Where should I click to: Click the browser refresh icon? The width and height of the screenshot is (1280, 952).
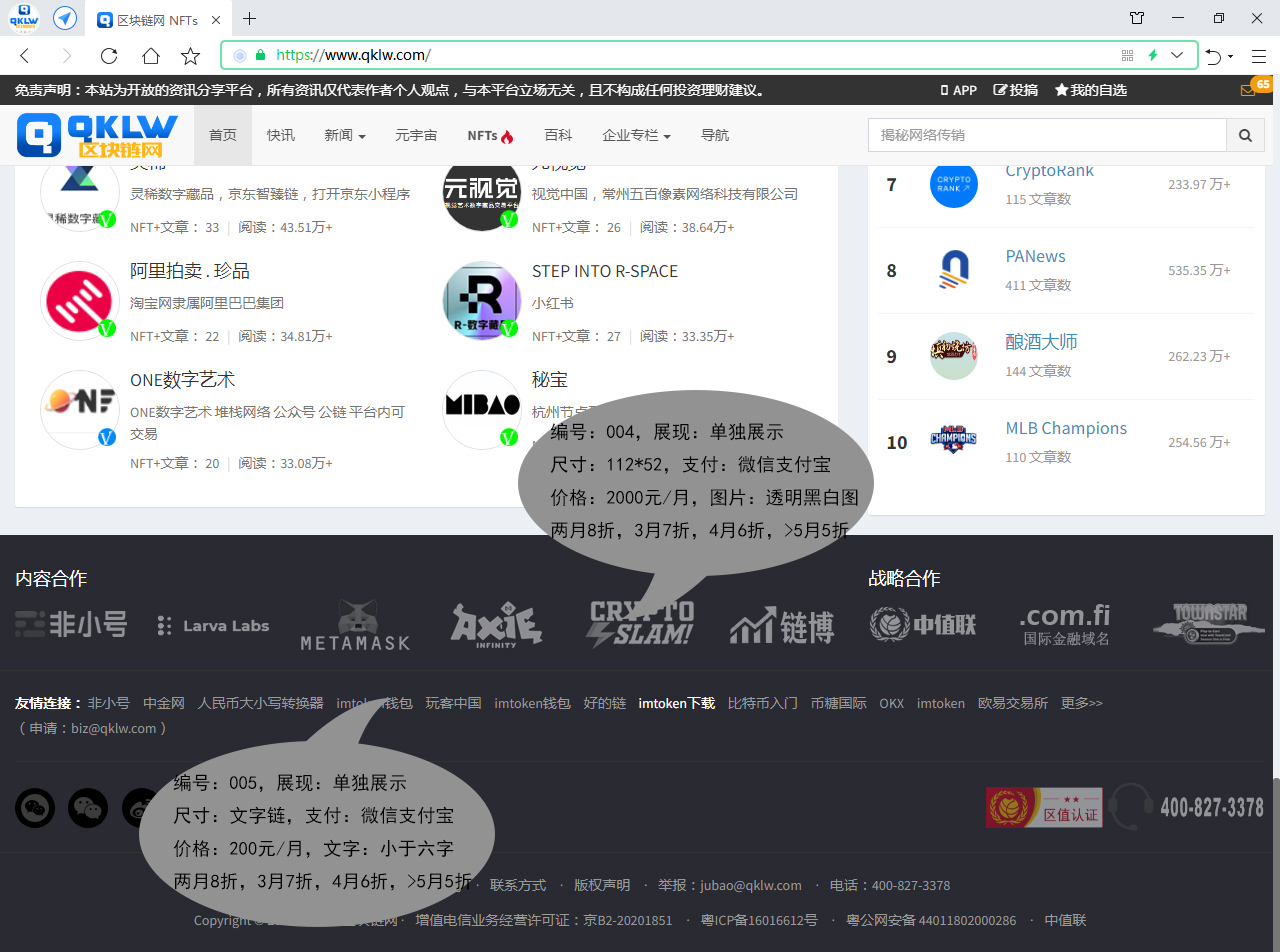[x=109, y=56]
